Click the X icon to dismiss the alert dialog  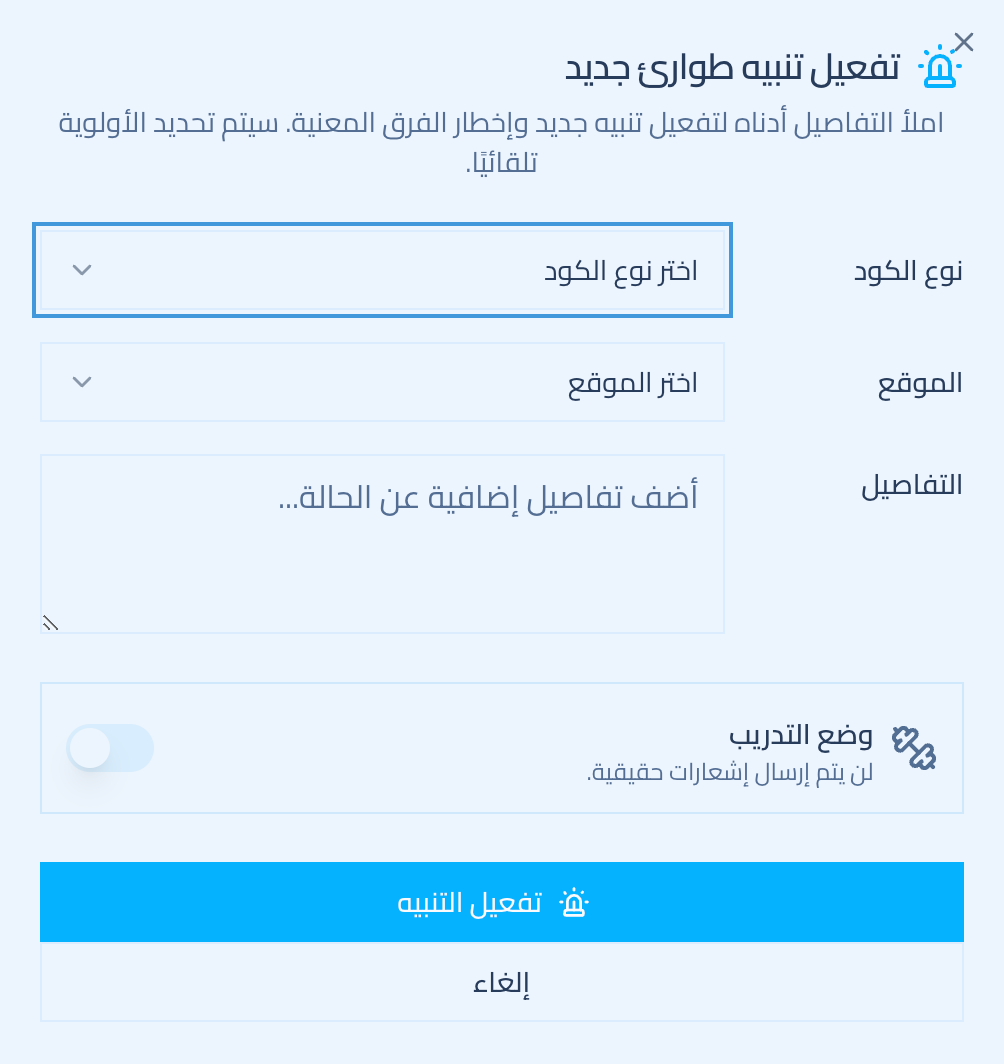click(x=963, y=41)
